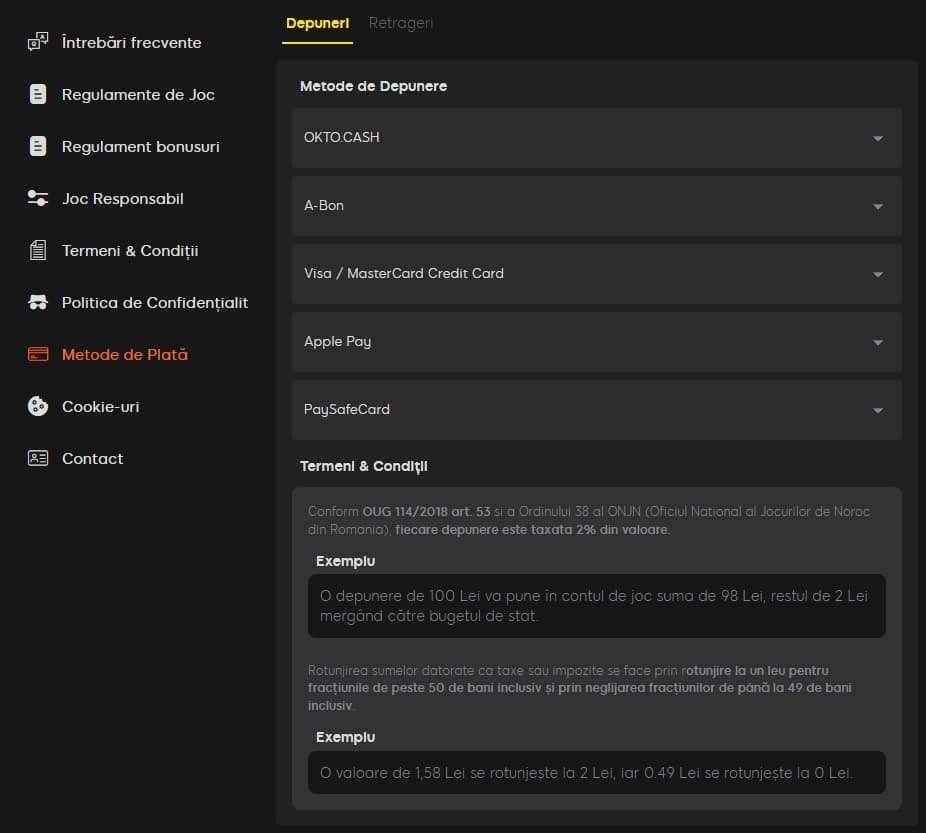Expand the Apple Pay dropdown arrow
Viewport: 926px width, 833px height.
click(x=877, y=342)
